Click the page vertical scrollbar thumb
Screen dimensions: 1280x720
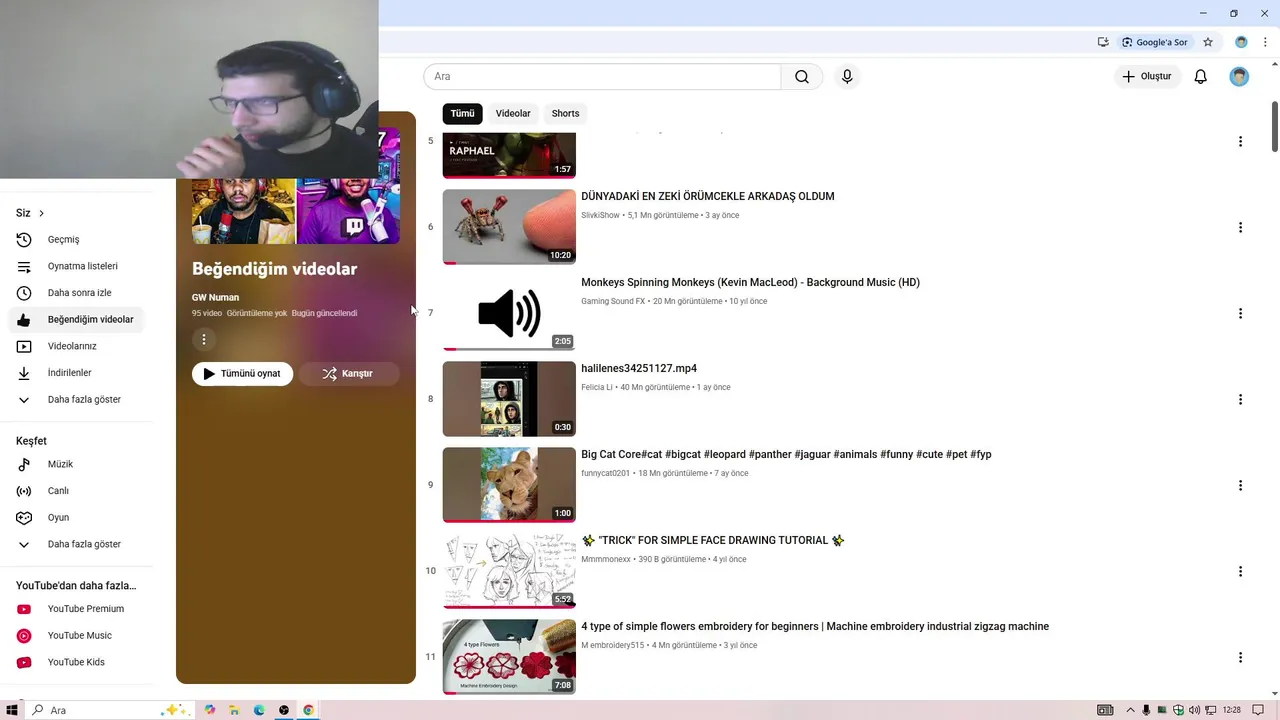pyautogui.click(x=1275, y=127)
